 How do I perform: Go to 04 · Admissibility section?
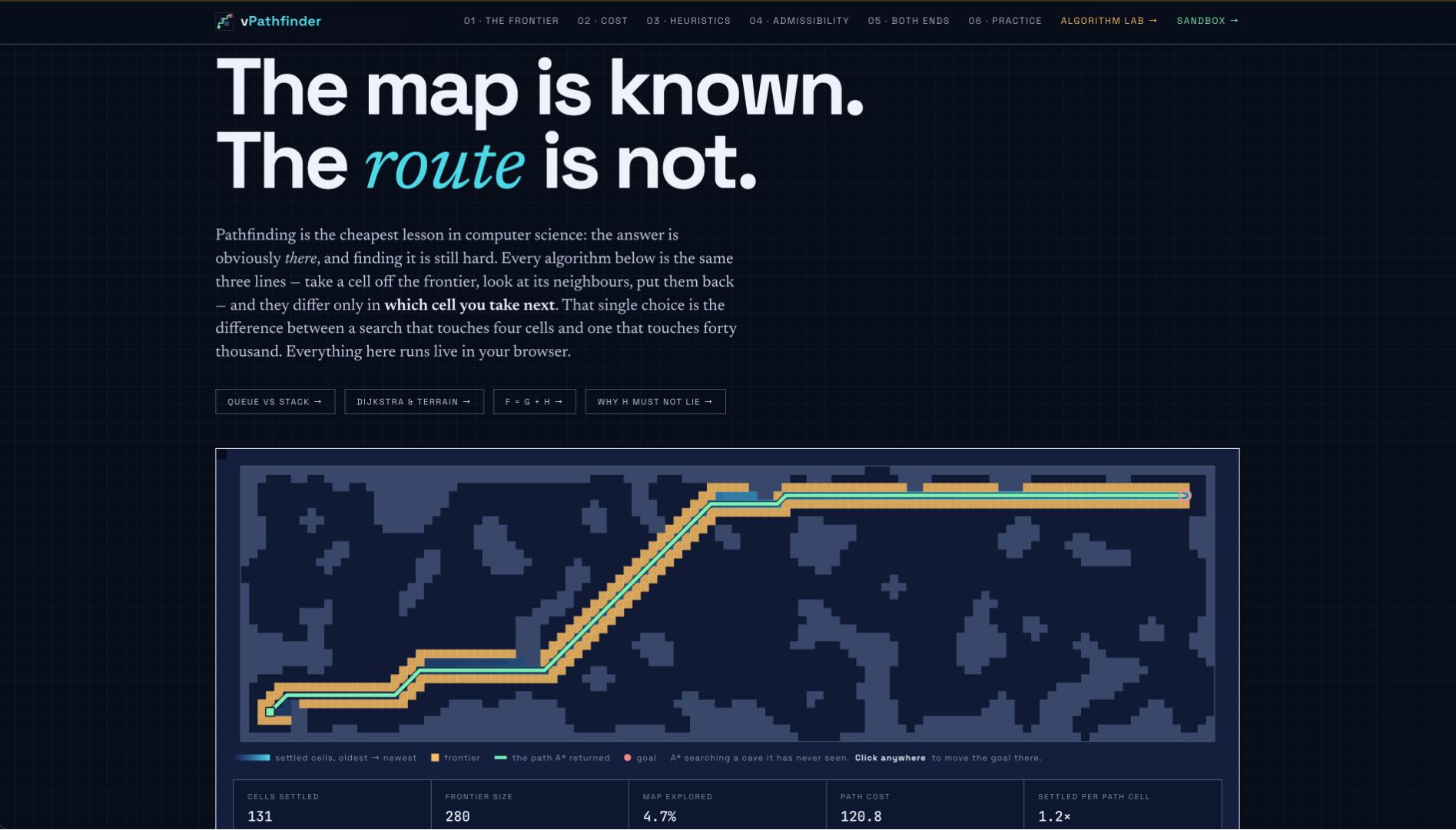coord(799,21)
